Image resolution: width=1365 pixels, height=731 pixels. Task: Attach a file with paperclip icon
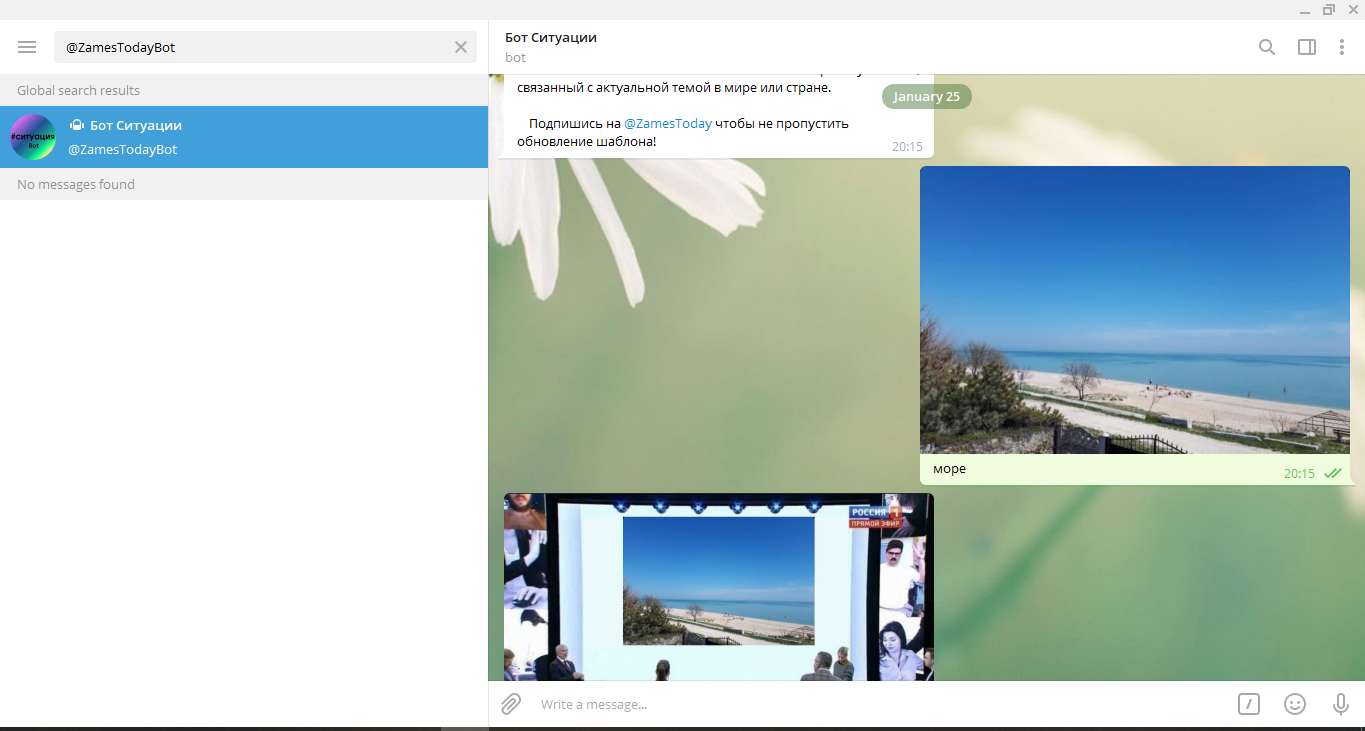tap(511, 704)
